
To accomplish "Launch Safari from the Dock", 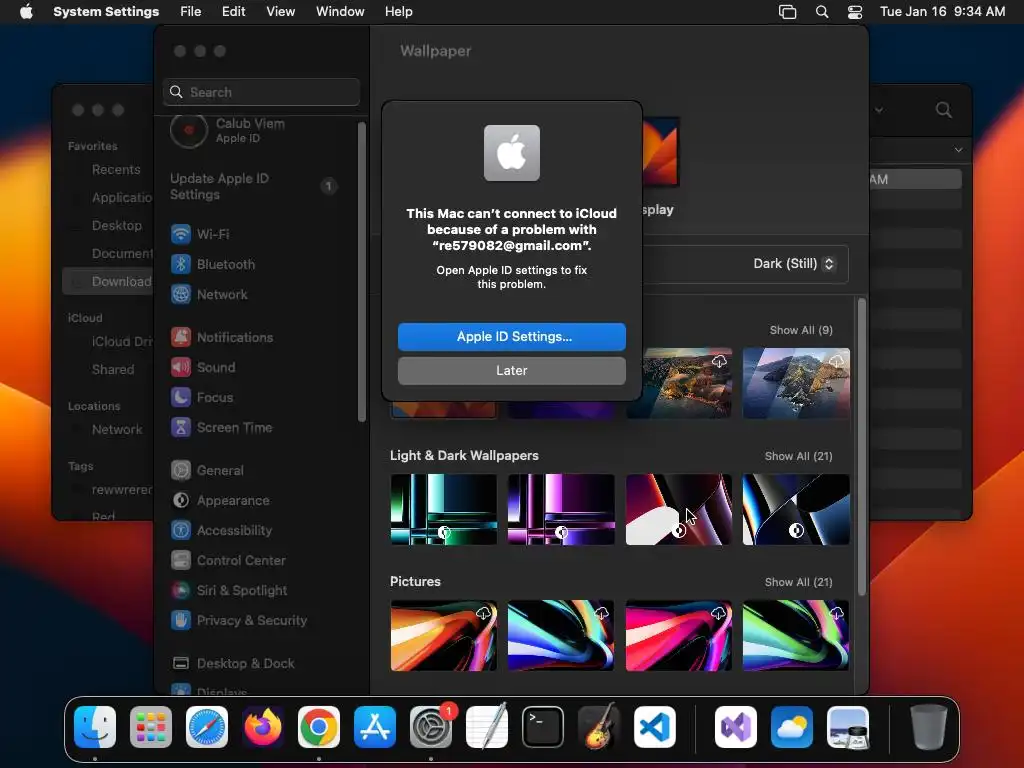I will [x=207, y=727].
